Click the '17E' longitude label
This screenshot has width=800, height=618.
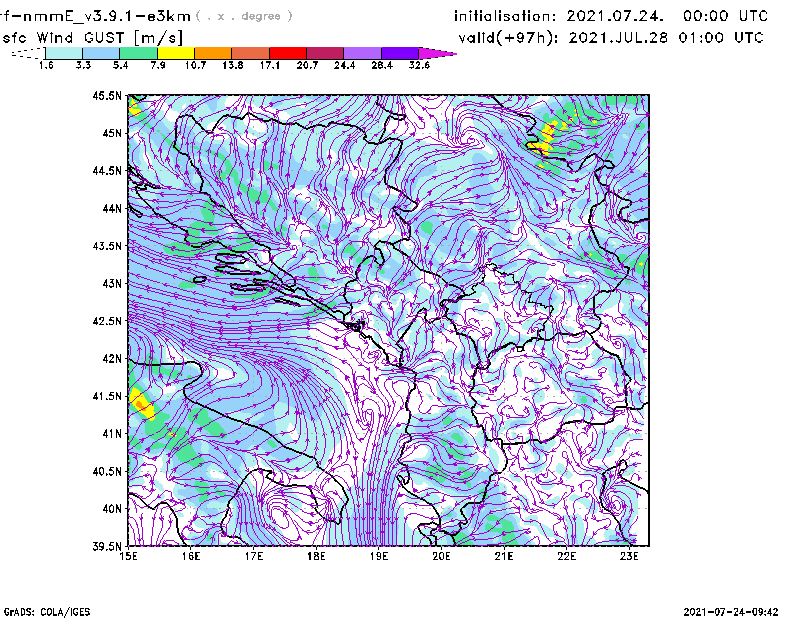(254, 556)
